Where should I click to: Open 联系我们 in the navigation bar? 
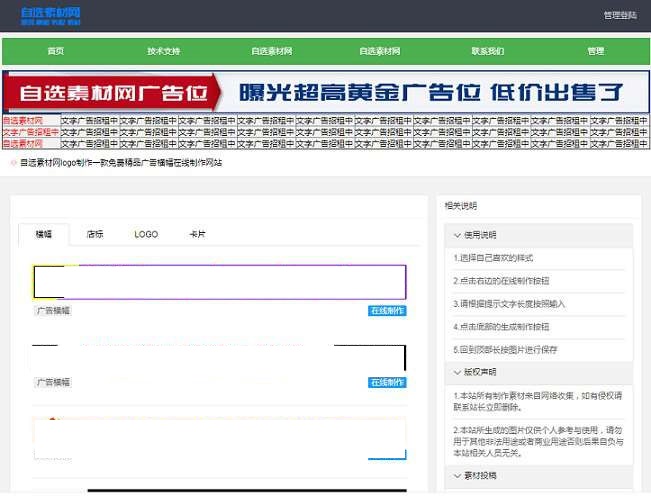tap(487, 51)
